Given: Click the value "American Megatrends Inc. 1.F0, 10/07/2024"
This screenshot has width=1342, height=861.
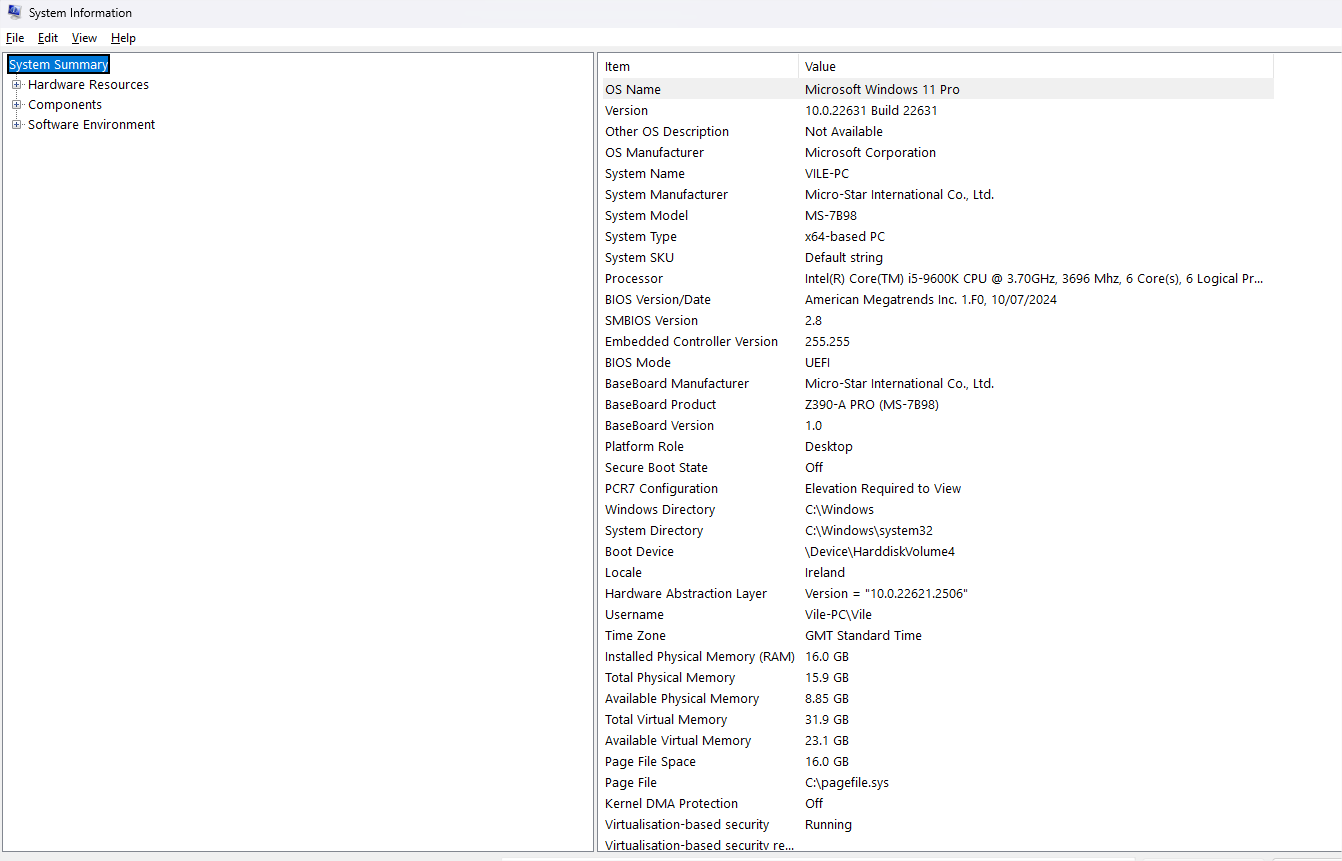Looking at the screenshot, I should click(x=931, y=300).
